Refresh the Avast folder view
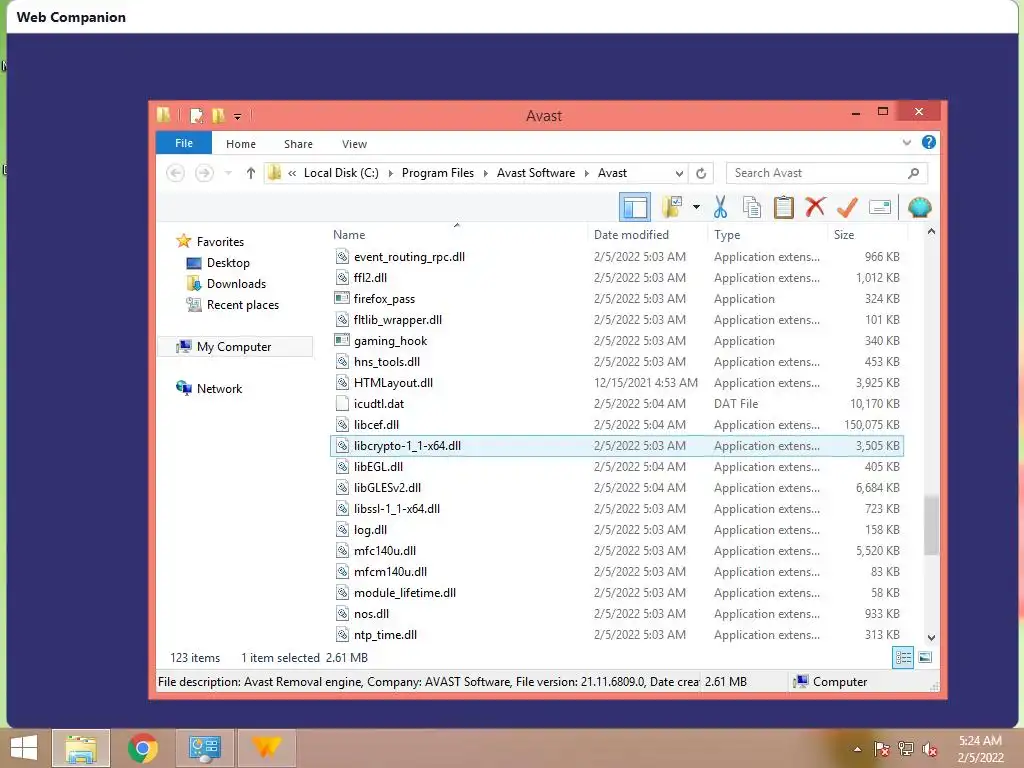1024x768 pixels. [x=701, y=173]
